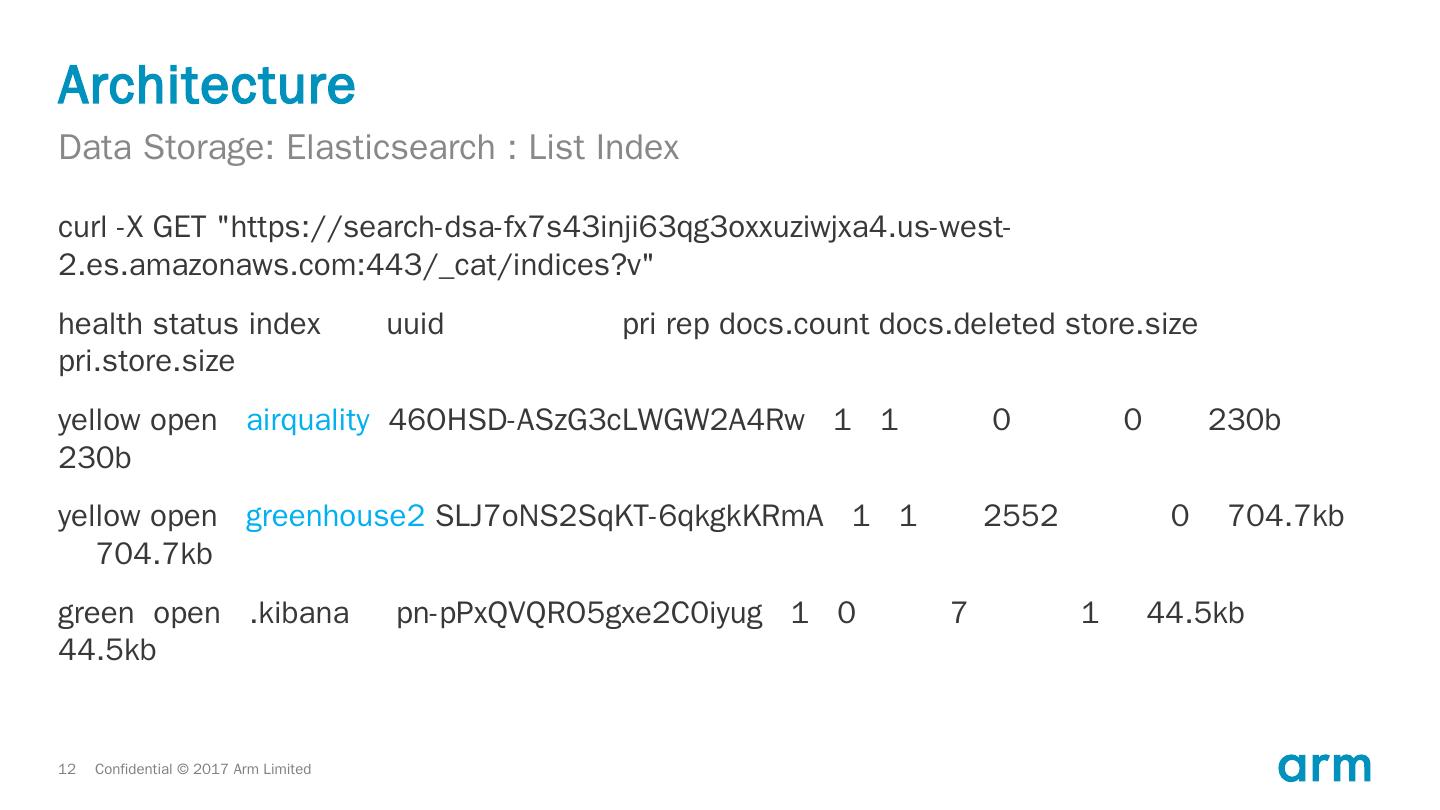
Task: Click the .kibana index name
Action: (x=299, y=612)
